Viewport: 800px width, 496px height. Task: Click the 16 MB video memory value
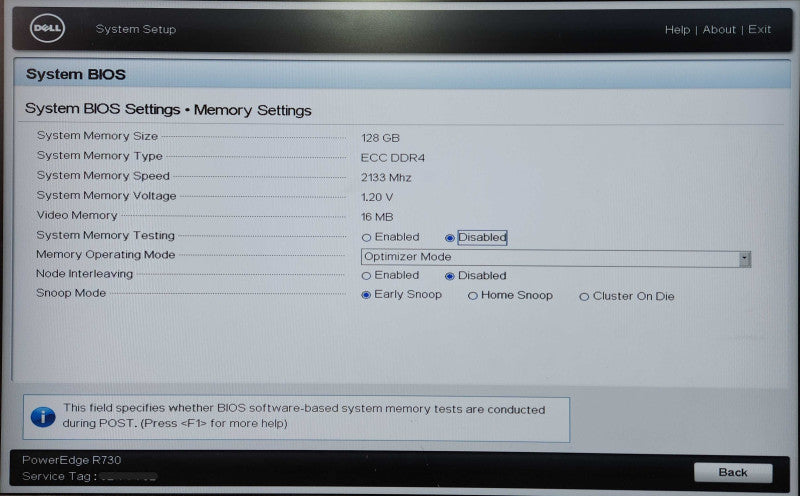pos(377,217)
